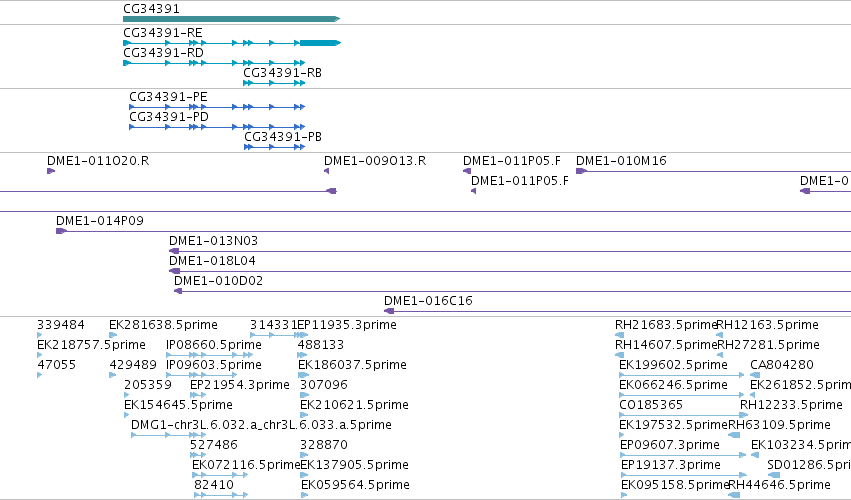Select the EK059564.5prime EST label
851x500 pixels.
(x=355, y=485)
